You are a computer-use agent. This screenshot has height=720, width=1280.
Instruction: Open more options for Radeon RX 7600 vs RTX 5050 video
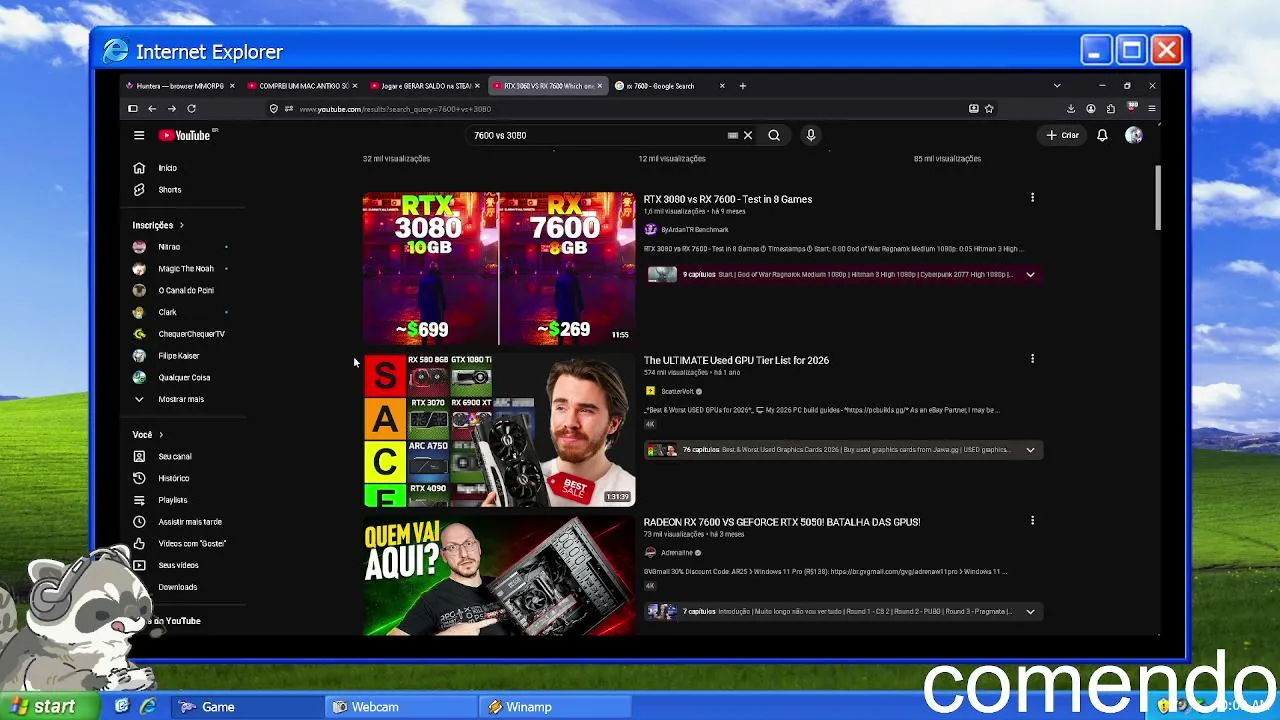pyautogui.click(x=1032, y=521)
